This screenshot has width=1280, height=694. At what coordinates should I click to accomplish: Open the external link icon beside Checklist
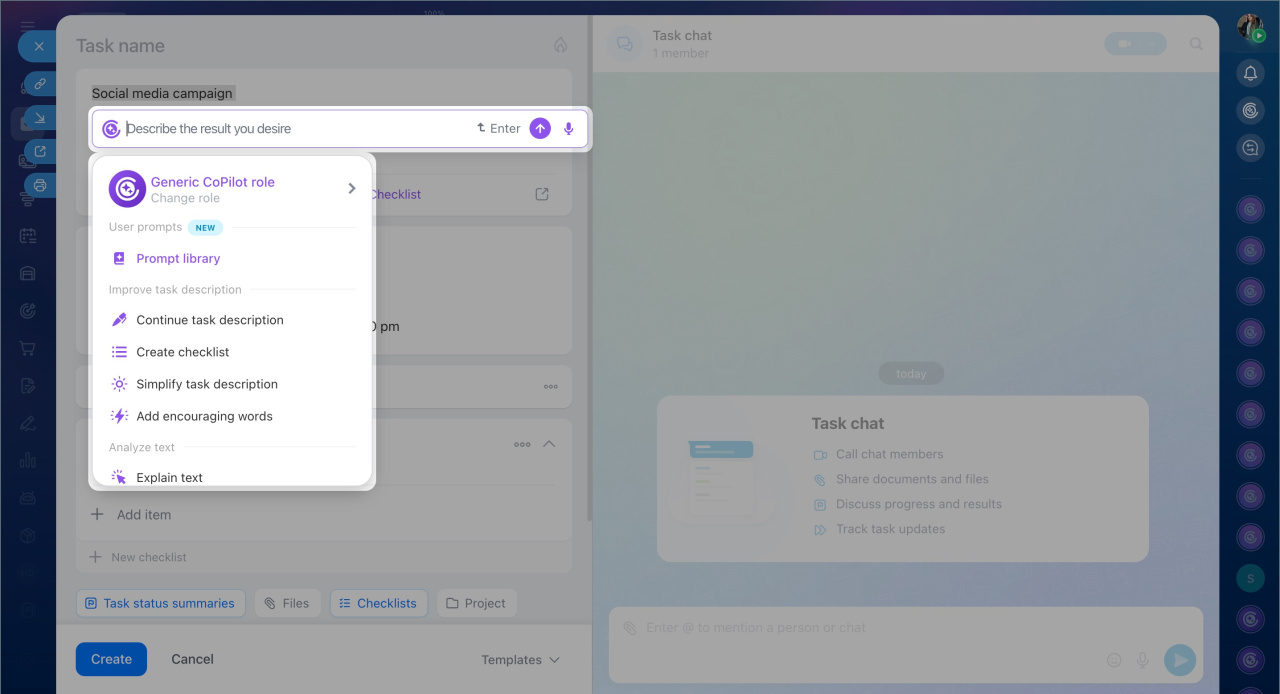542,194
